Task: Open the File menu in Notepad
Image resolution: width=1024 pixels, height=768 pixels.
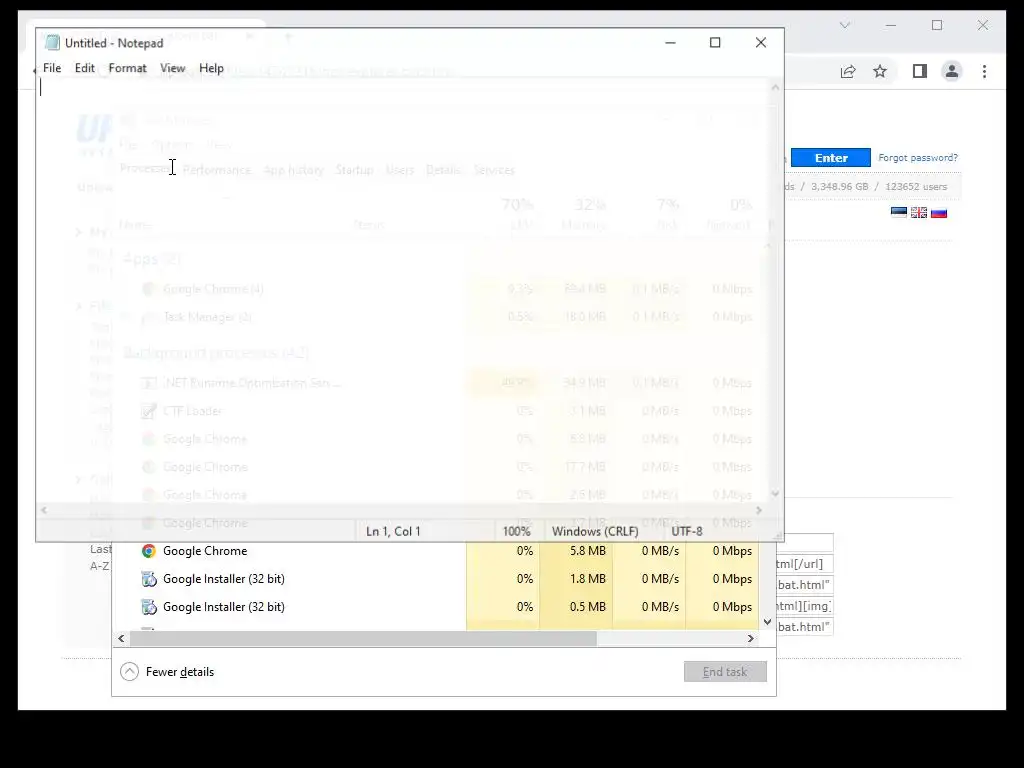Action: pos(52,68)
